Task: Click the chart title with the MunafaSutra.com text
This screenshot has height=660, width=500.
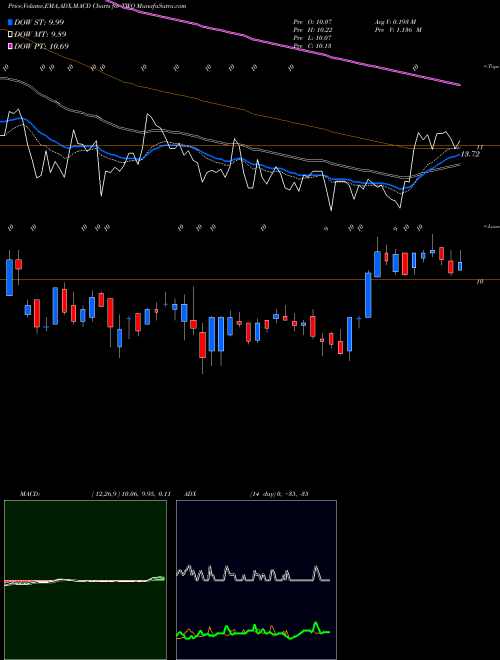Action: 97,6
